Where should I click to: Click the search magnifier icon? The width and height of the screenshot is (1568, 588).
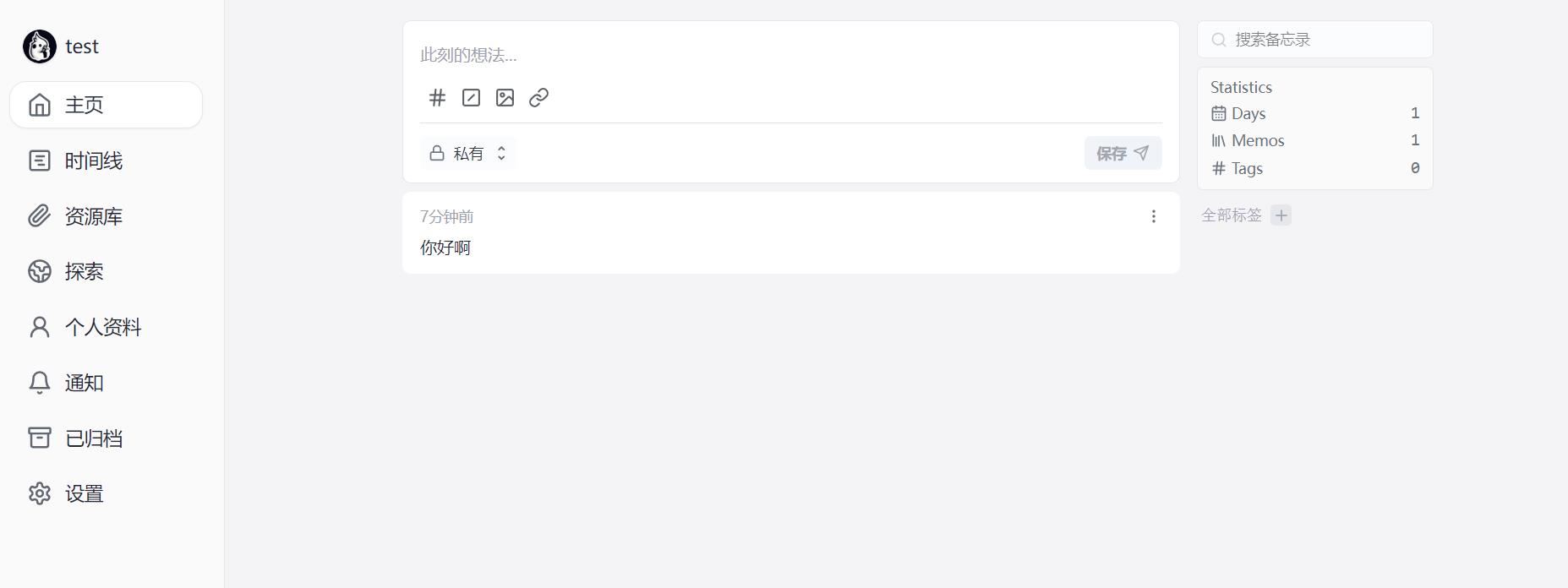click(x=1218, y=40)
